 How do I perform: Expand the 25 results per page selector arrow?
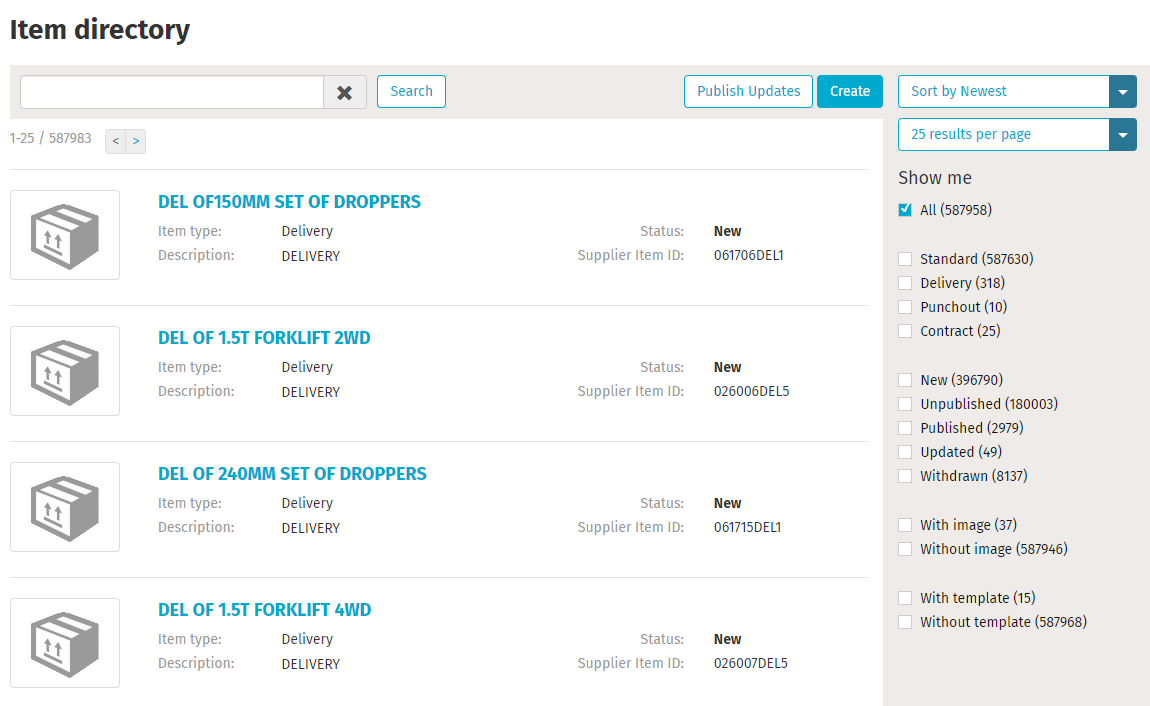1123,134
